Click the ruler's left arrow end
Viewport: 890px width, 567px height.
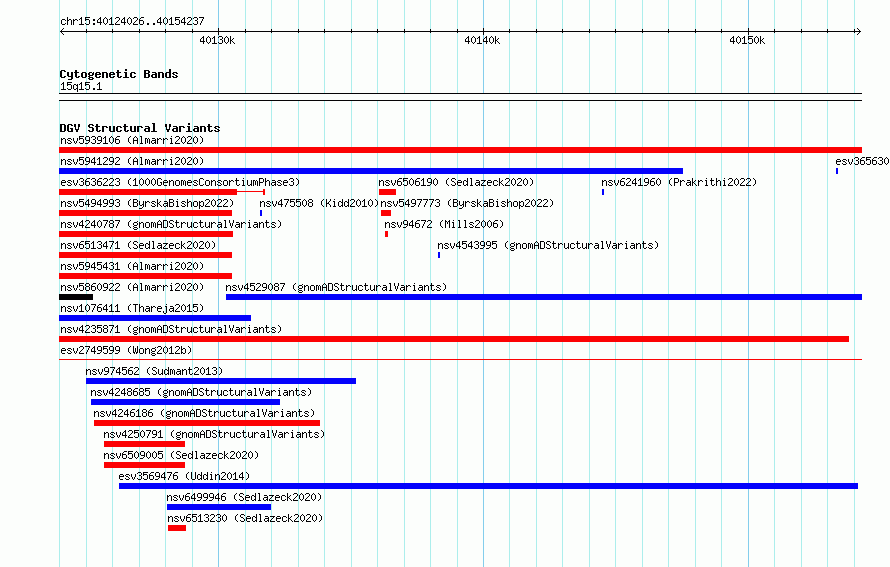click(x=62, y=31)
